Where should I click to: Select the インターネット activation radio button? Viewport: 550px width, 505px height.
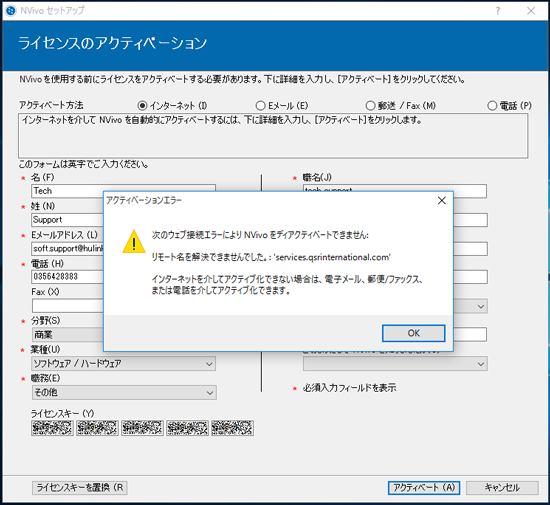coord(142,106)
